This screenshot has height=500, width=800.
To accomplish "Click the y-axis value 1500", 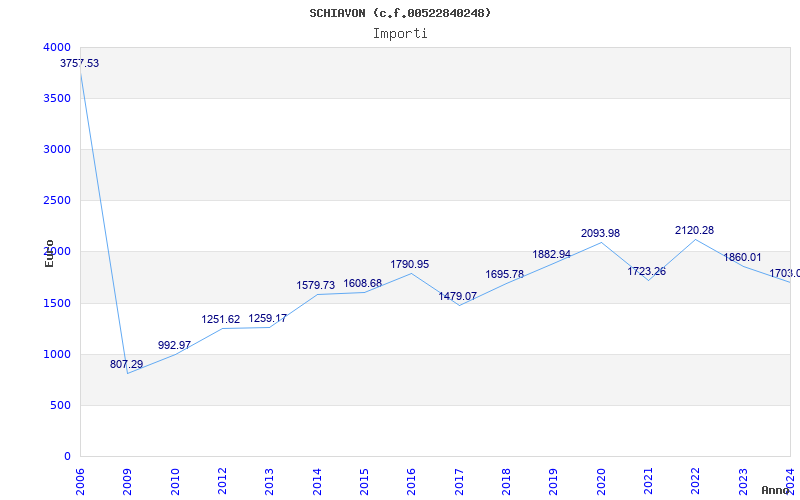I will [x=57, y=303].
